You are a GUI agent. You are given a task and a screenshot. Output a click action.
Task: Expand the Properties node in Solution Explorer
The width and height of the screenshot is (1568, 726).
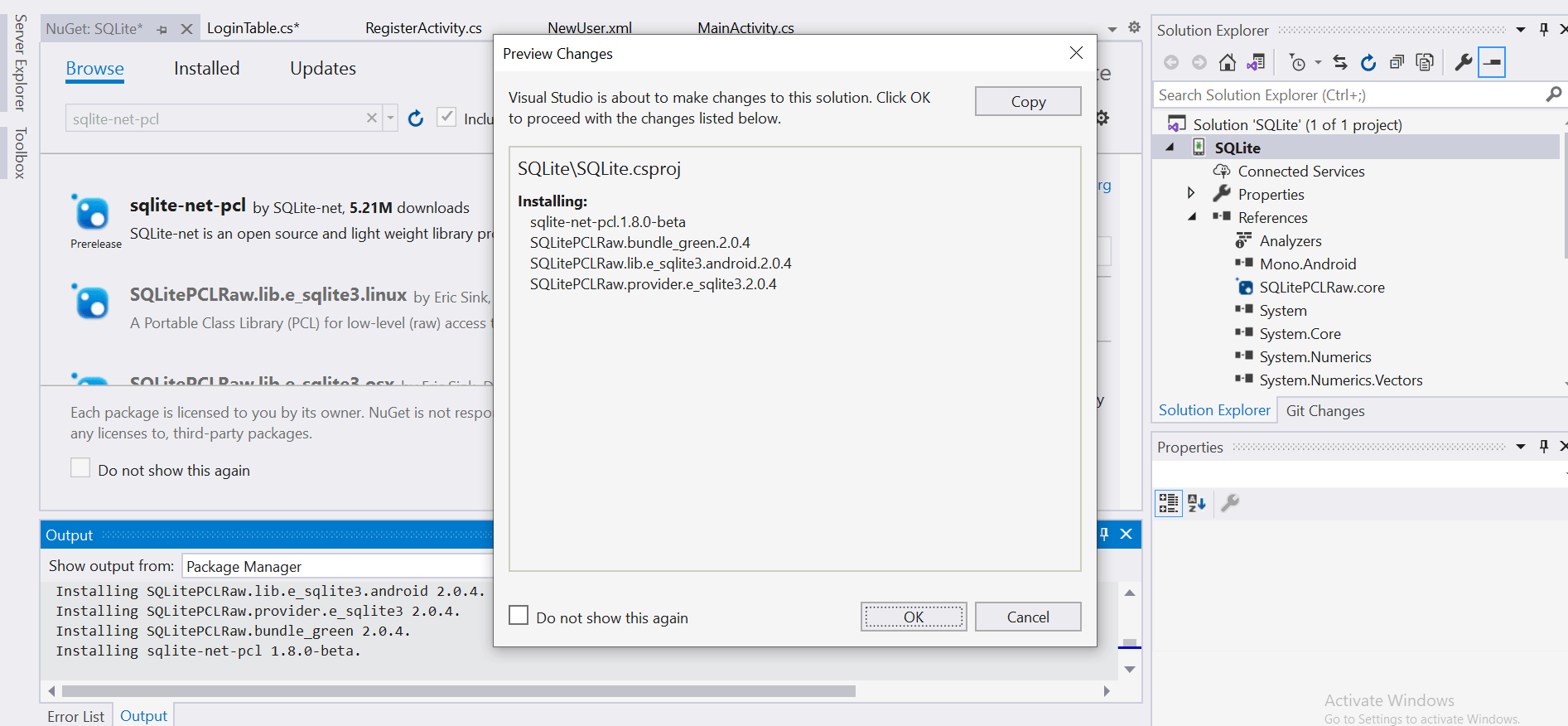coord(1191,193)
